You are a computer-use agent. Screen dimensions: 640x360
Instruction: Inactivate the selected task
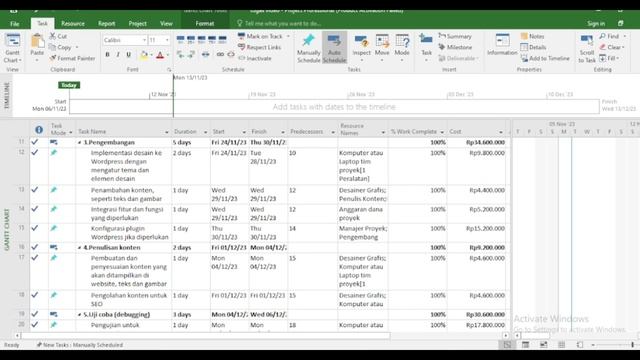pos(255,58)
